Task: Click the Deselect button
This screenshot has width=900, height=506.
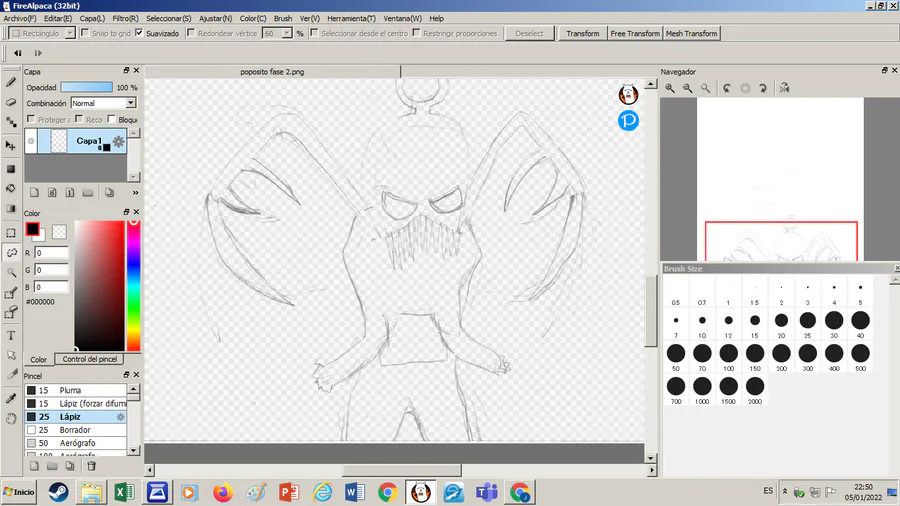Action: [529, 33]
